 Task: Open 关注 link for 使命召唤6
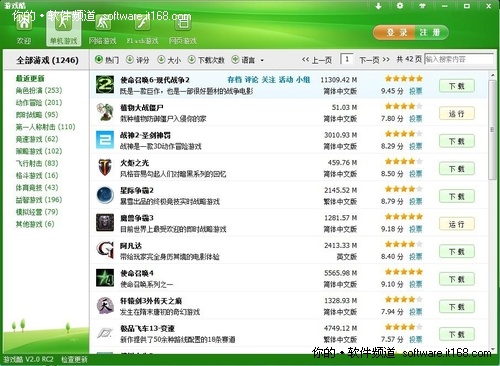(x=268, y=80)
